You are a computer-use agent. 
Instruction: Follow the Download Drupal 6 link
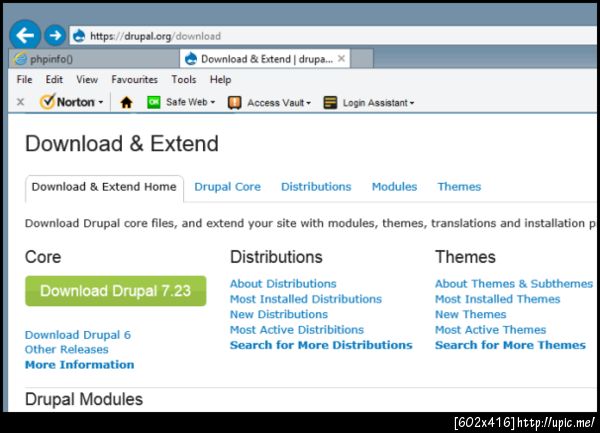[78, 335]
